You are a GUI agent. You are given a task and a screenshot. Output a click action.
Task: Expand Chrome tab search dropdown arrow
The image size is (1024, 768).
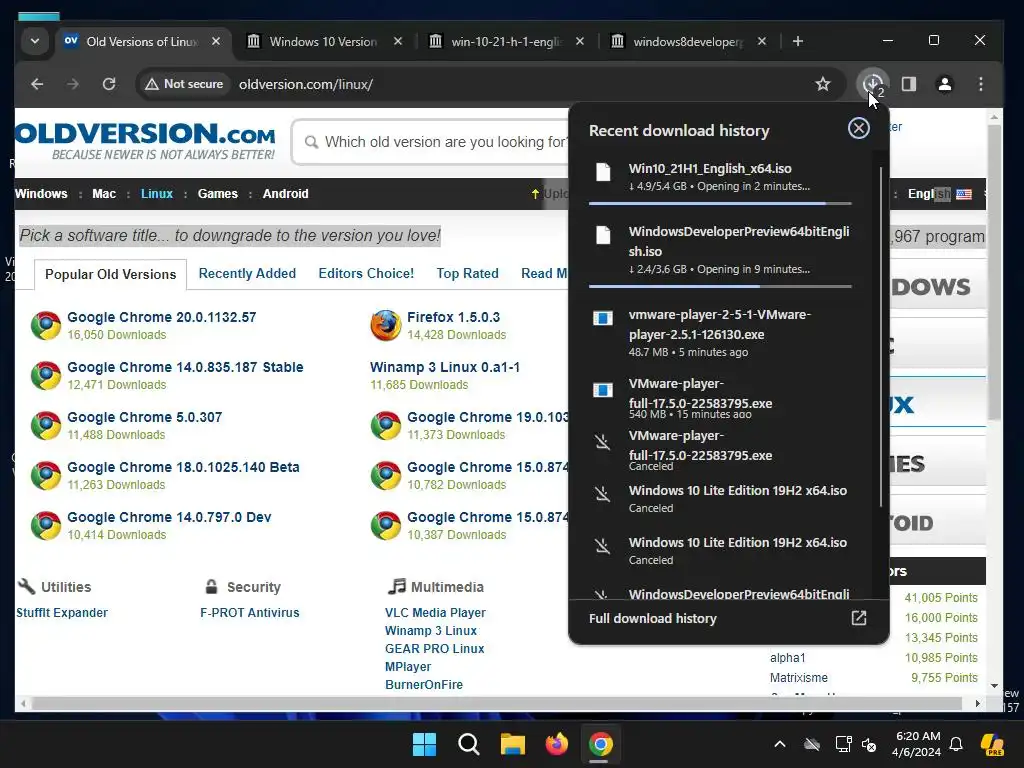click(x=35, y=41)
